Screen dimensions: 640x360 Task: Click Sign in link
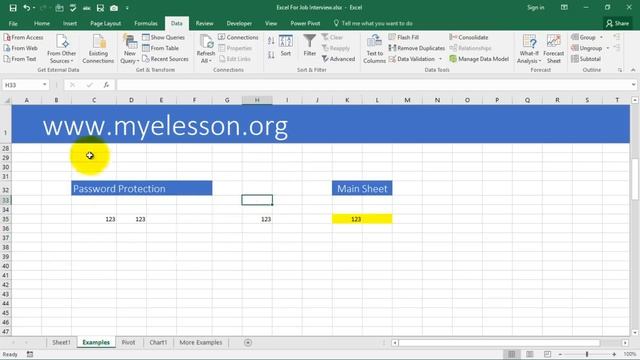pos(536,8)
